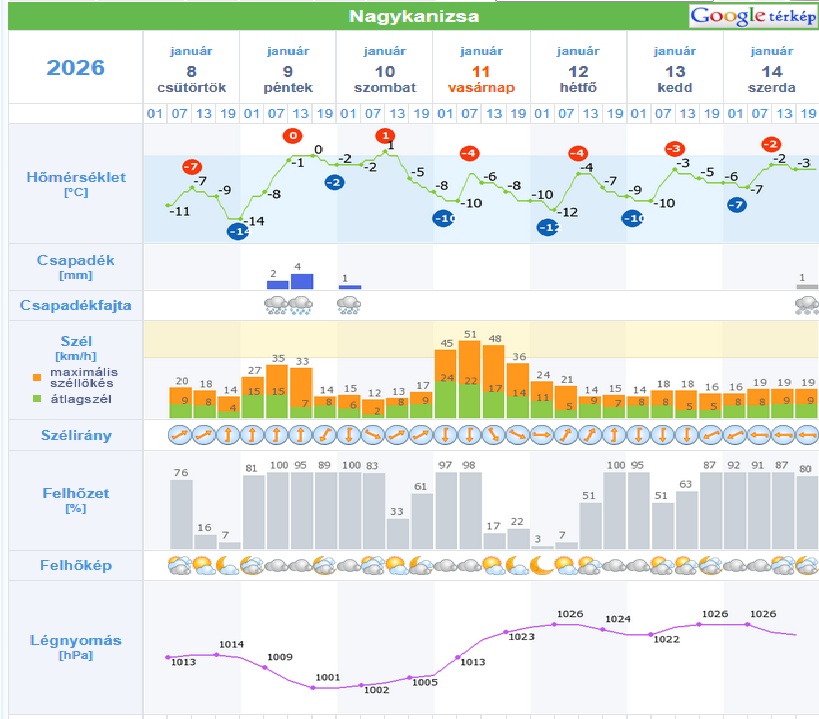Click the blue -12 minimum temperature badge
Screen dimensions: 819x719
coord(549,227)
